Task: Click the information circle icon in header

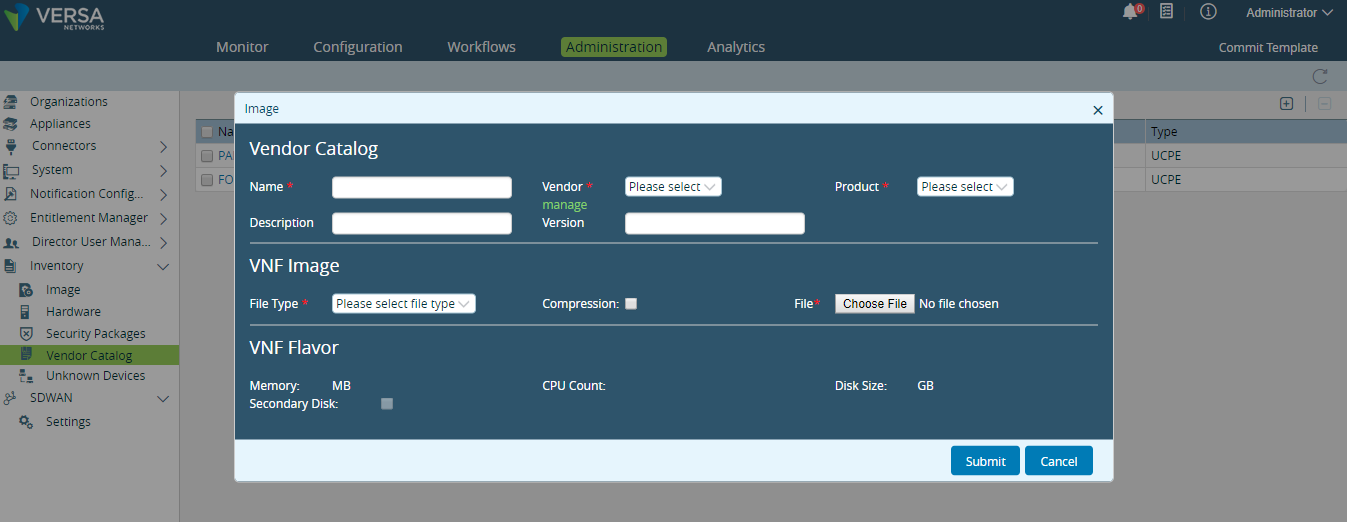Action: [1208, 12]
